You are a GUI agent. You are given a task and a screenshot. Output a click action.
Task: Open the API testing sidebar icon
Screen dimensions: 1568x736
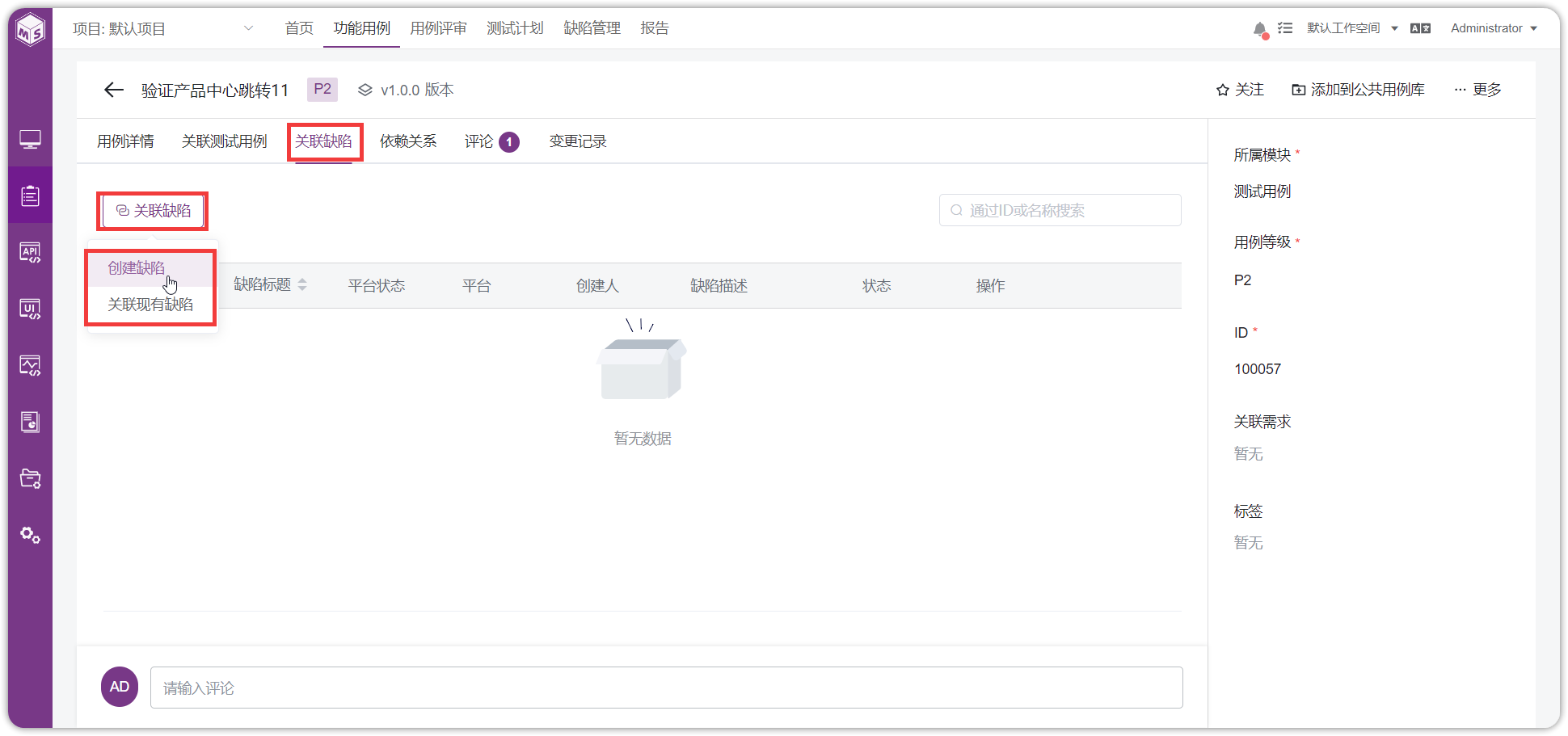coord(31,252)
